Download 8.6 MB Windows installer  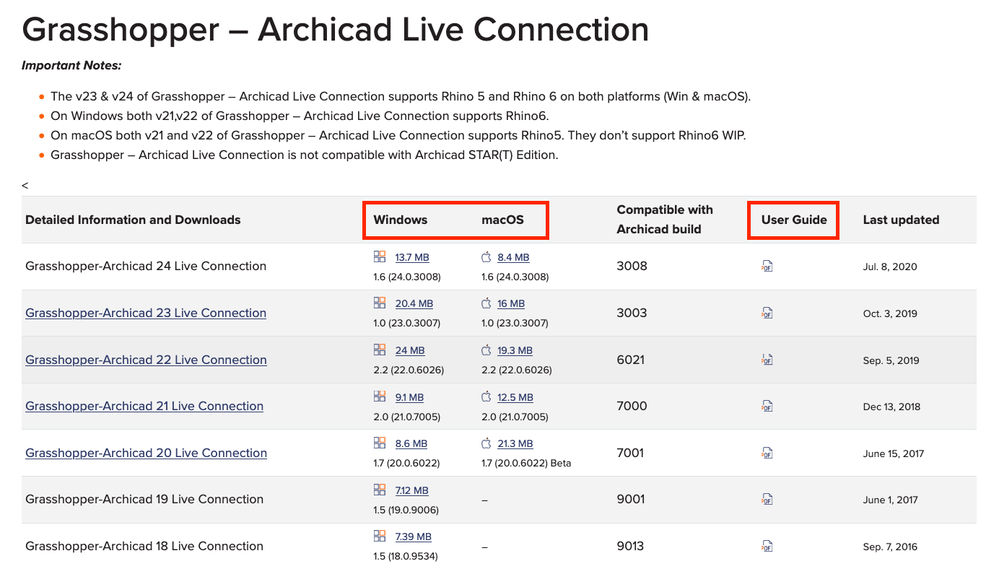(x=411, y=444)
